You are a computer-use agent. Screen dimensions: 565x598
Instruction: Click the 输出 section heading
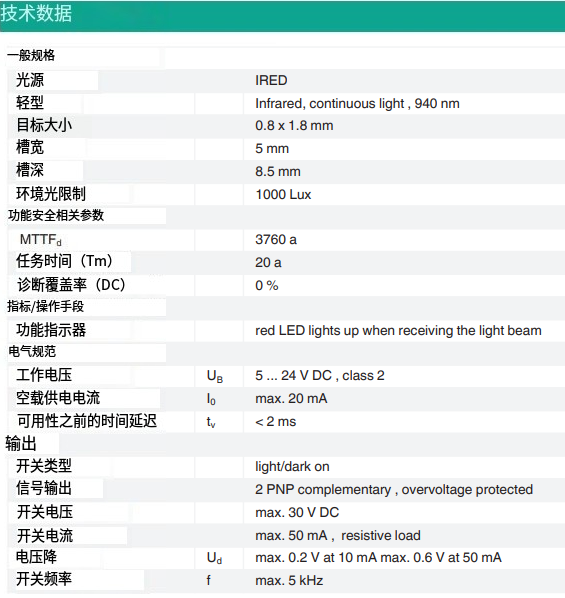(21, 444)
